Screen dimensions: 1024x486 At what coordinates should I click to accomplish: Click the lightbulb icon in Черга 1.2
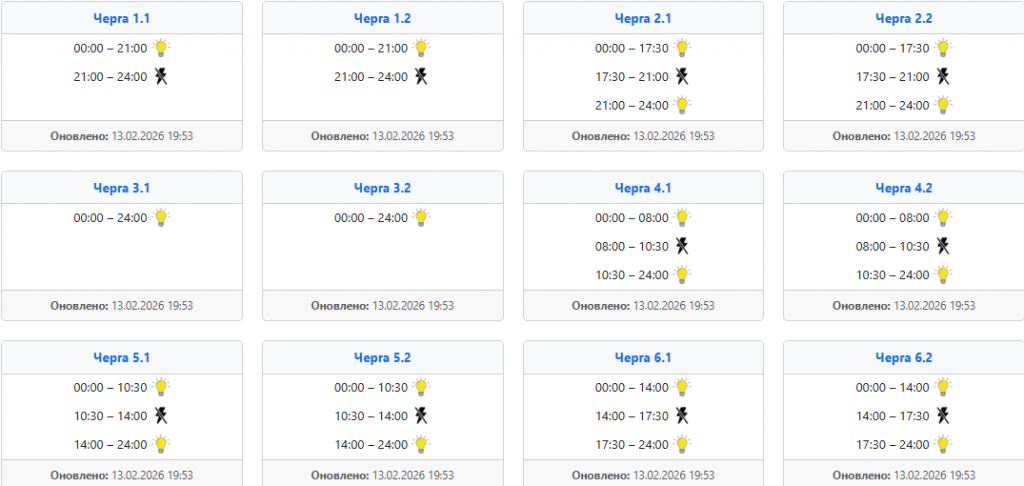click(x=422, y=47)
